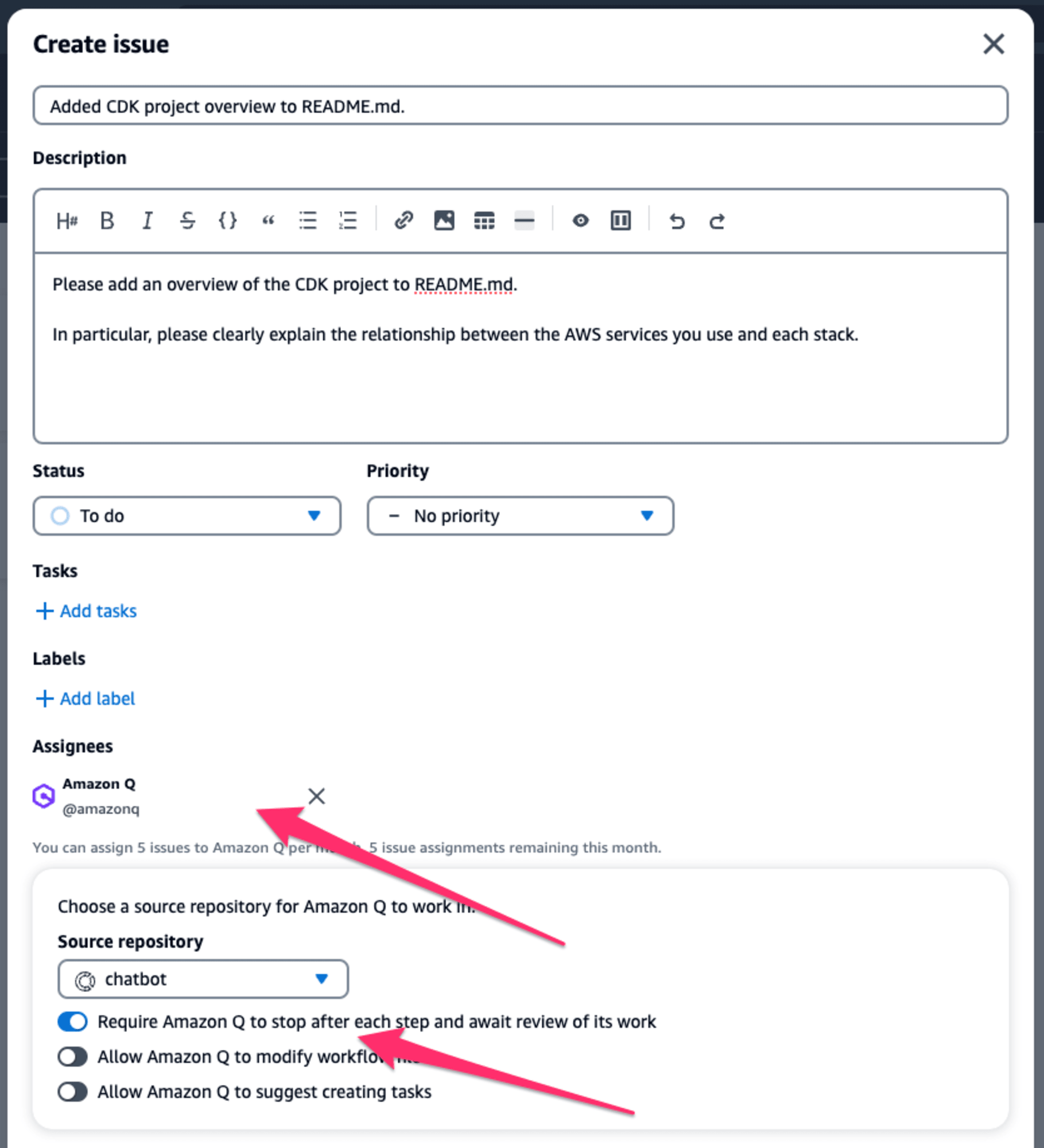Screen dimensions: 1044x1148
Task: Create a bulleted list
Action: pyautogui.click(x=308, y=220)
